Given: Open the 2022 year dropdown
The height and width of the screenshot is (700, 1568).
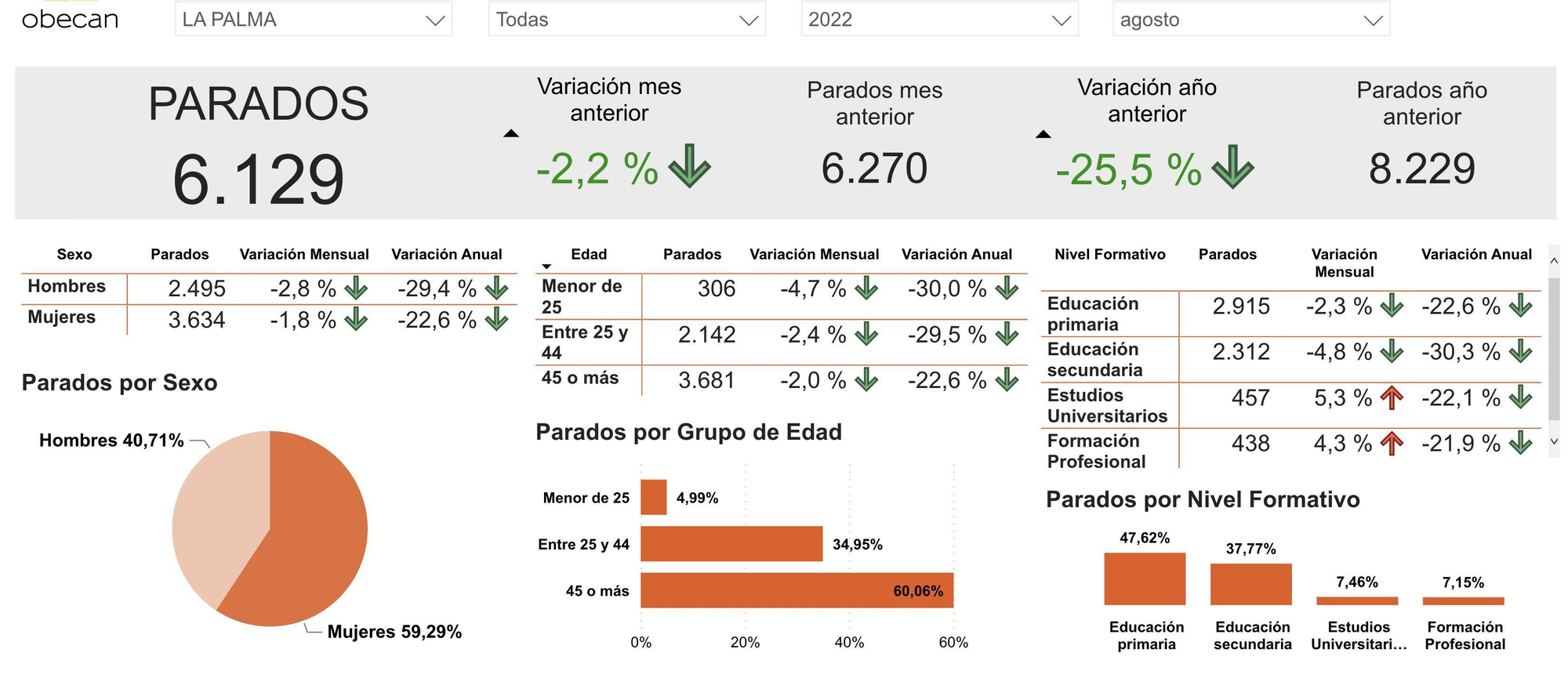Looking at the screenshot, I should [x=939, y=20].
